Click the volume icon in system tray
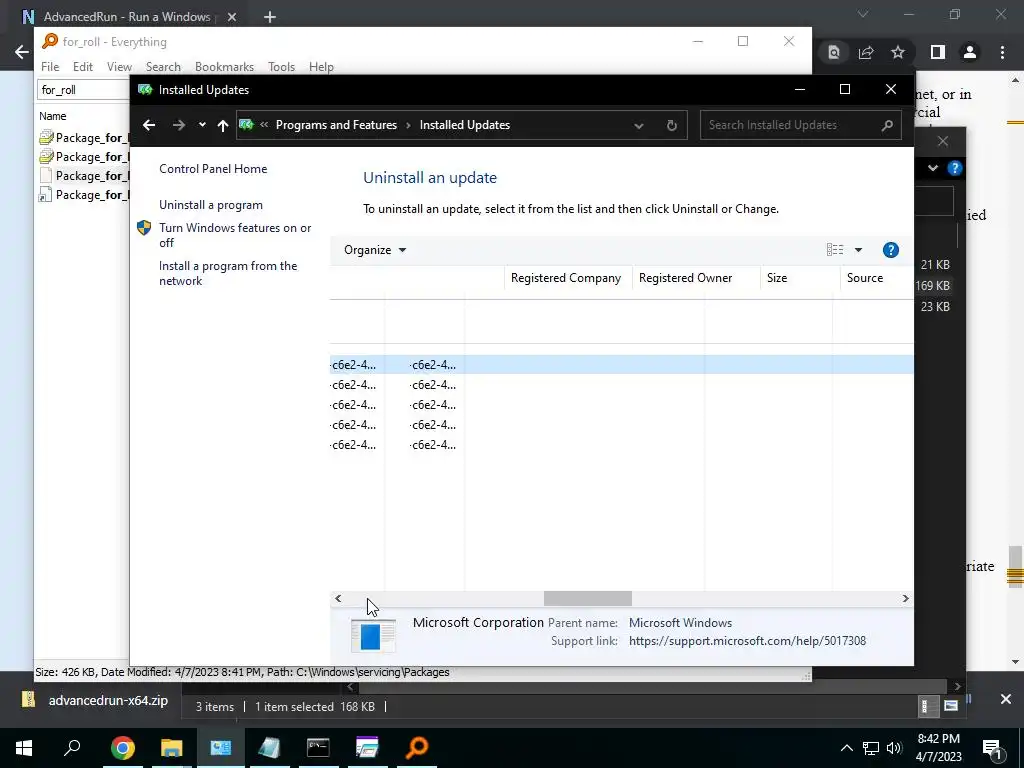 [894, 748]
